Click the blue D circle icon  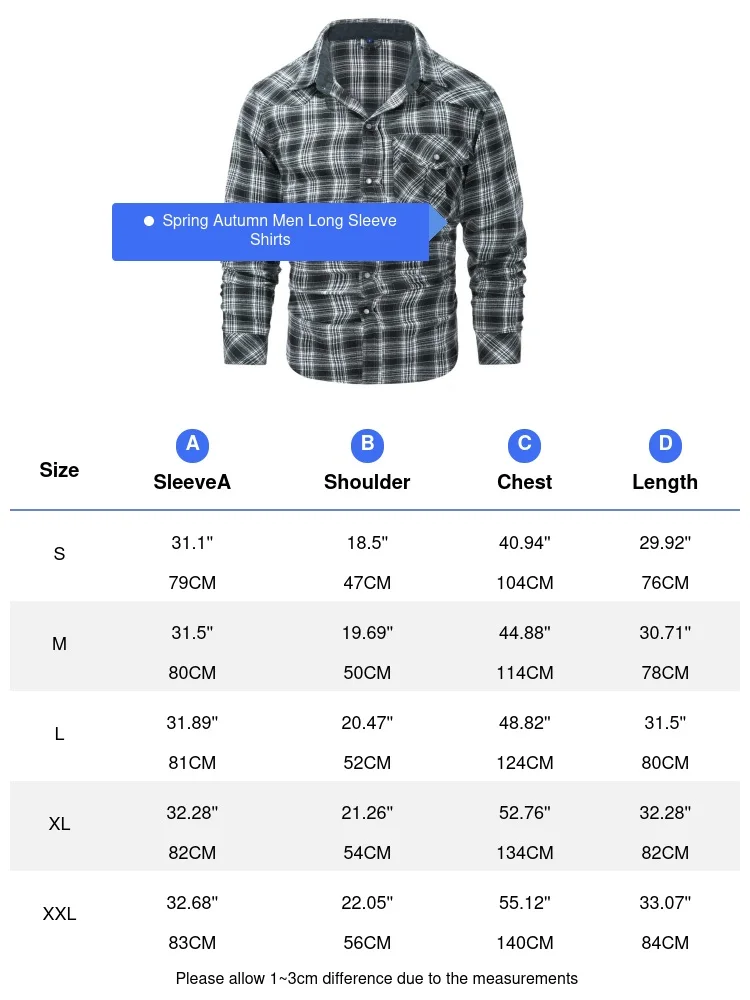tap(665, 445)
